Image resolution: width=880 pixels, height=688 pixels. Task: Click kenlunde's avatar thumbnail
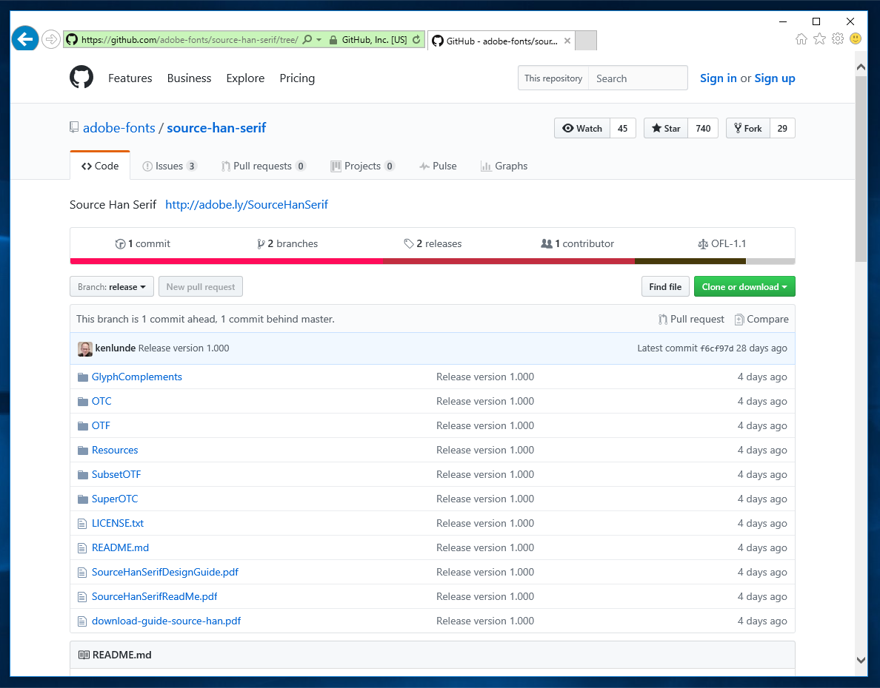(85, 348)
